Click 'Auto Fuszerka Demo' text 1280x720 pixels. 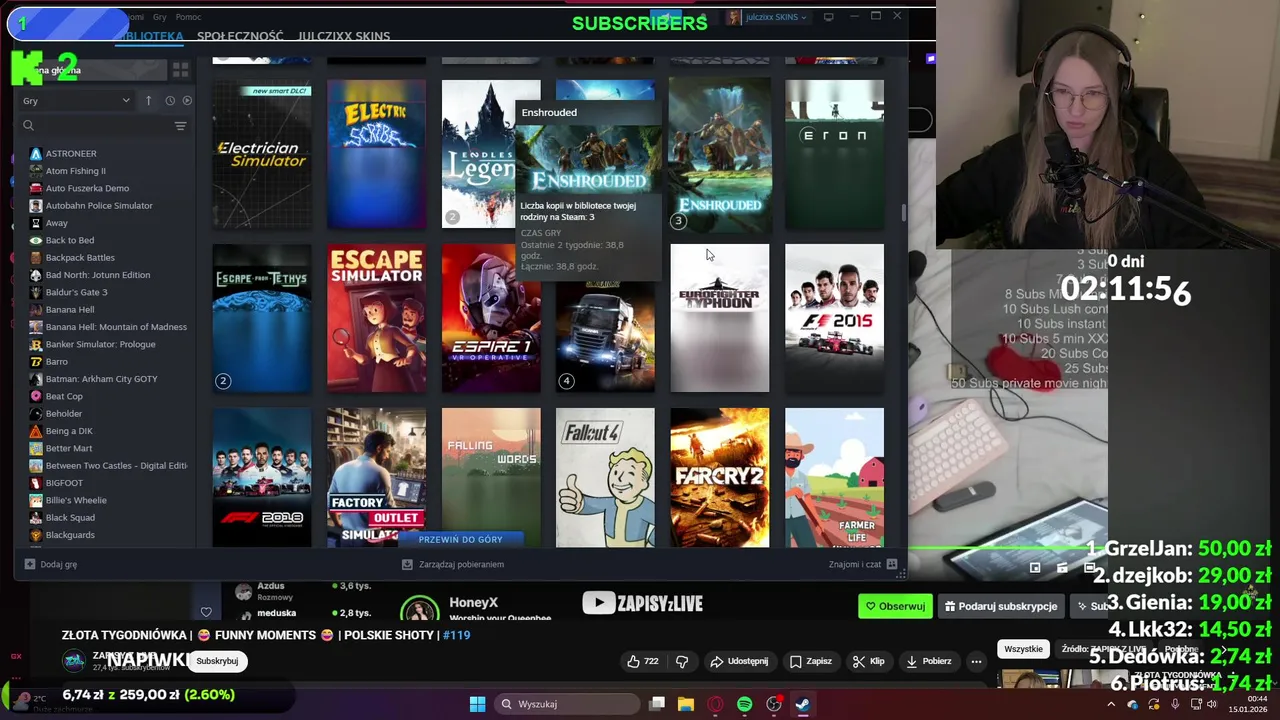point(87,188)
